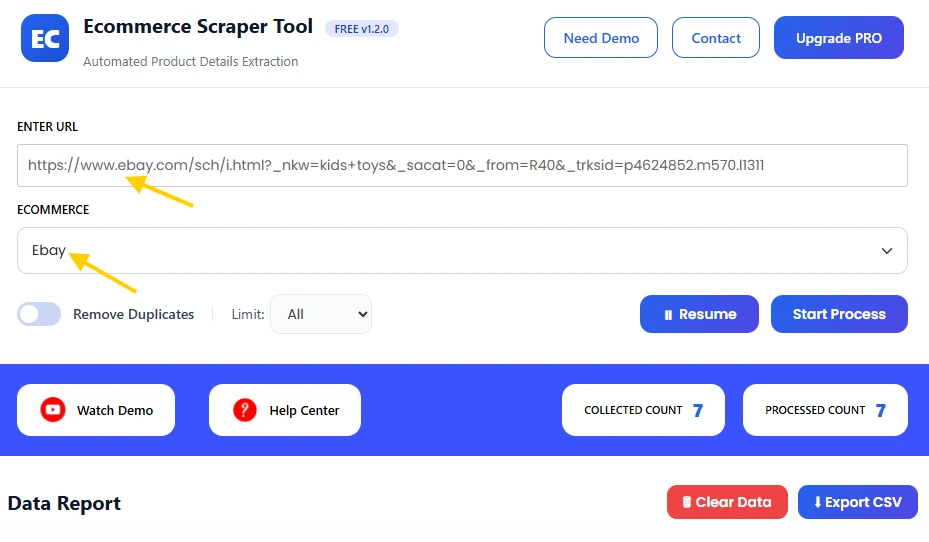Image resolution: width=929 pixels, height=542 pixels.
Task: Click the Start Process button
Action: (x=839, y=314)
